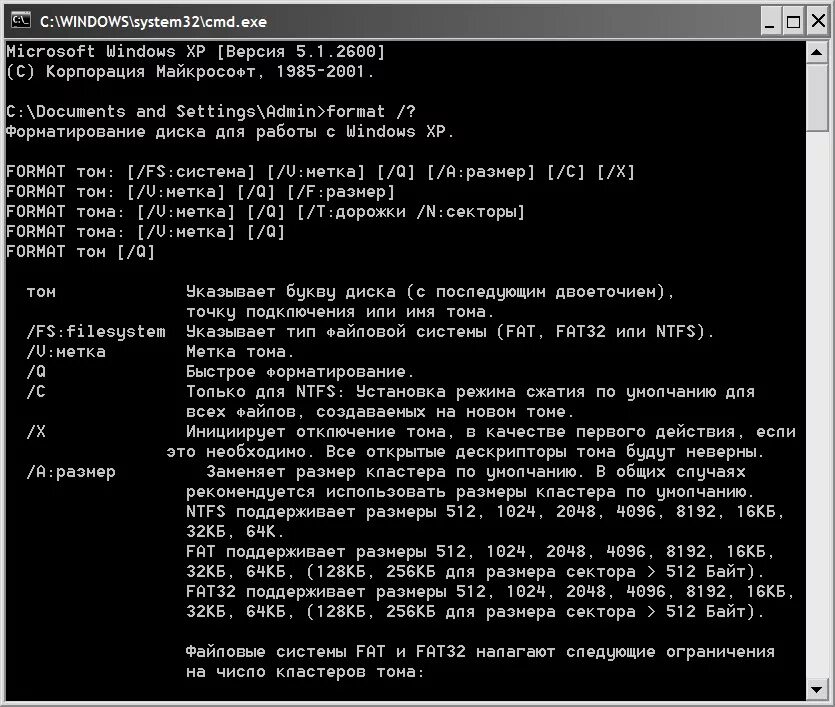Click the line starting 'FAT поддерживает размеры'
The image size is (835, 707).
click(x=480, y=552)
